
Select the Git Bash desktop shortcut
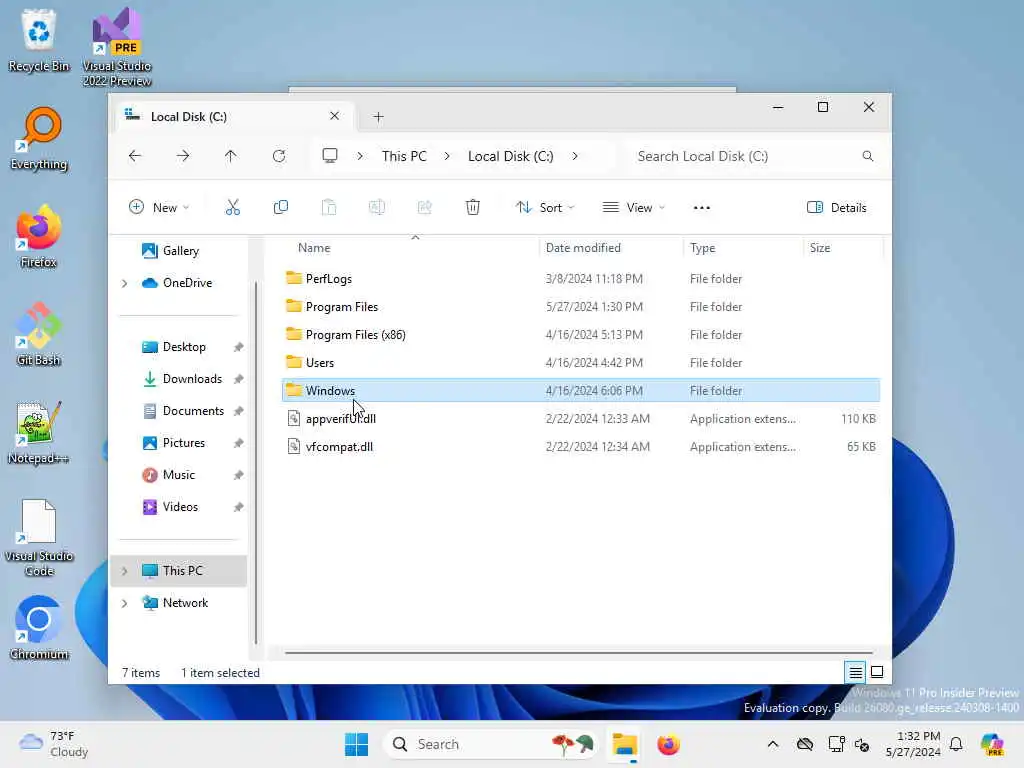click(x=39, y=335)
